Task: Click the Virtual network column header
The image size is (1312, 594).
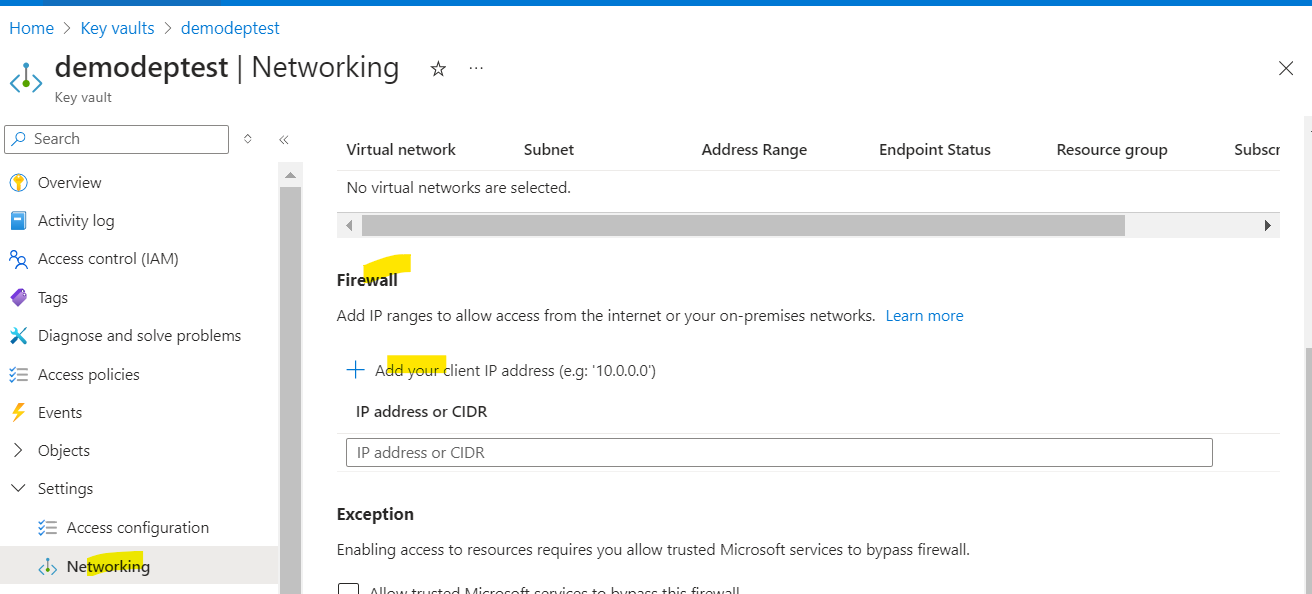Action: (401, 150)
